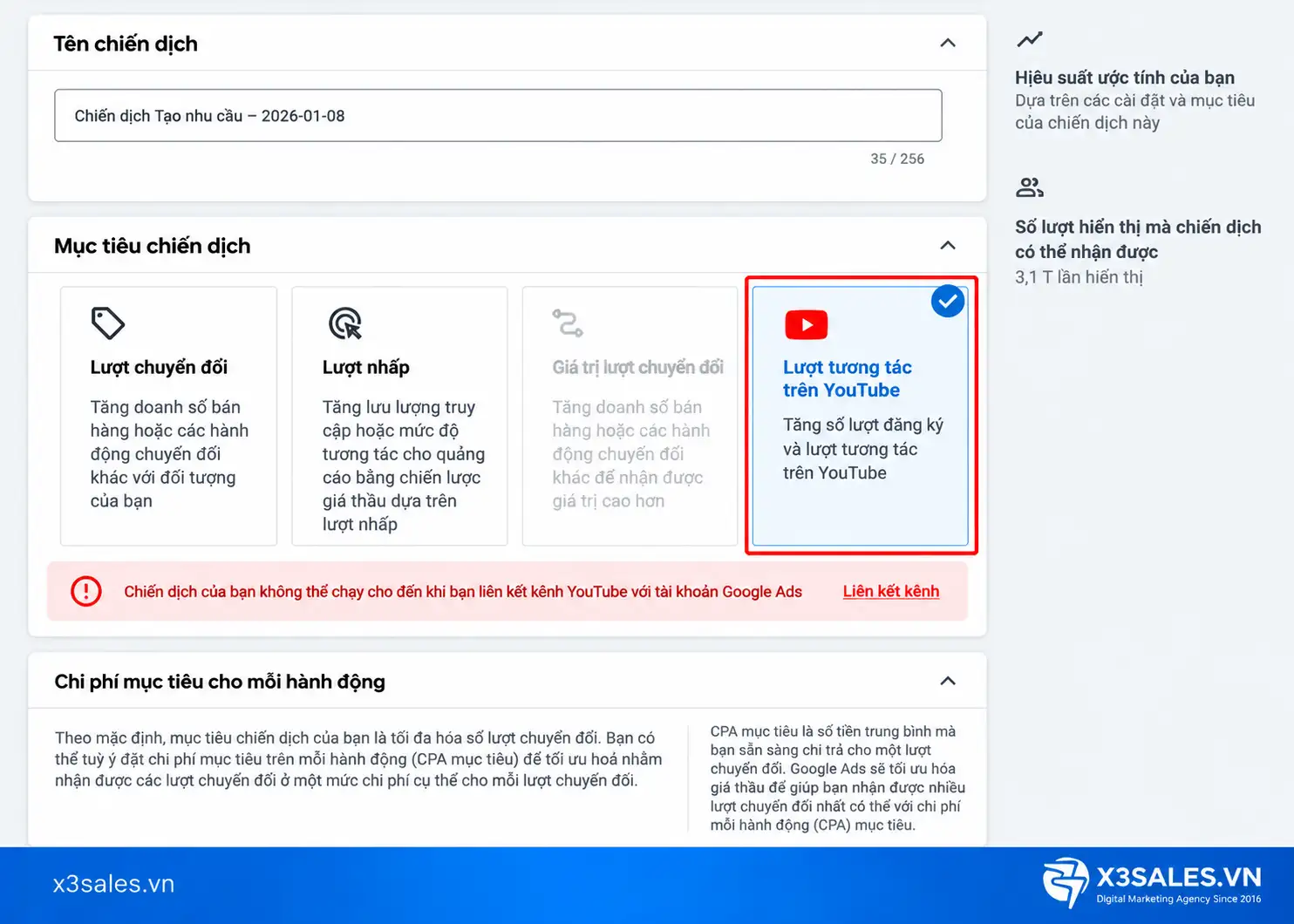Click the CPA mục tiêu explanation paragraph
The image size is (1294, 924).
(837, 778)
